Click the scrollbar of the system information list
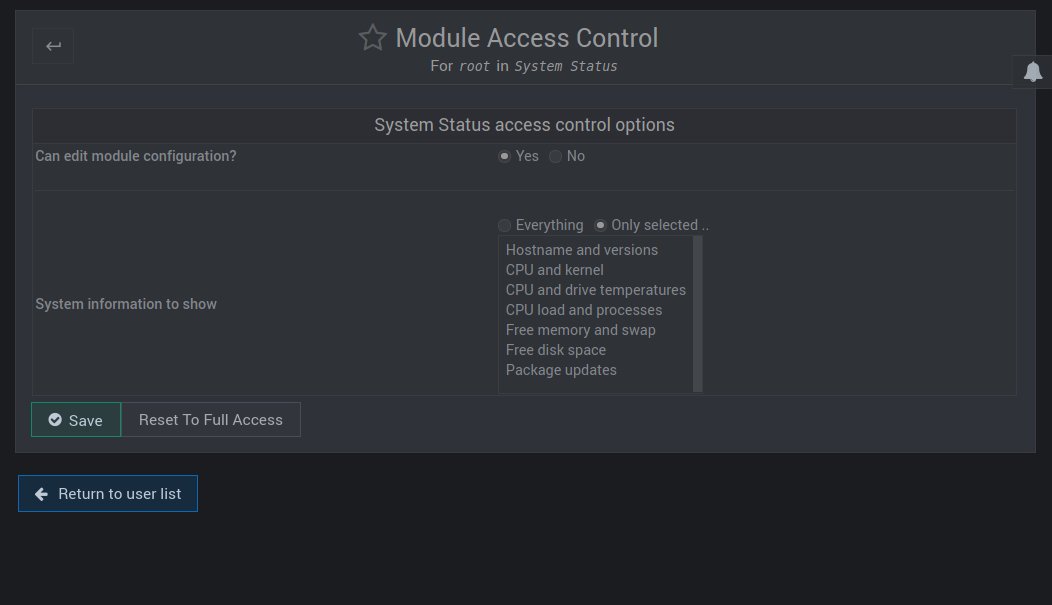This screenshot has width=1052, height=605. [x=697, y=310]
